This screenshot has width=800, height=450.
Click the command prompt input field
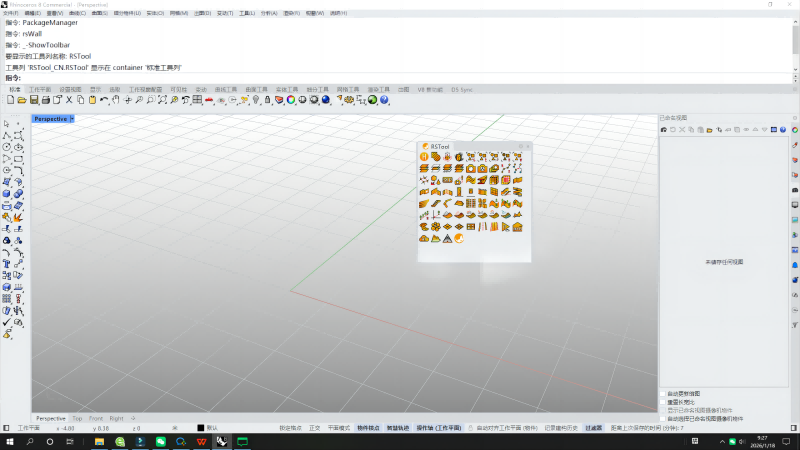click(x=300, y=77)
